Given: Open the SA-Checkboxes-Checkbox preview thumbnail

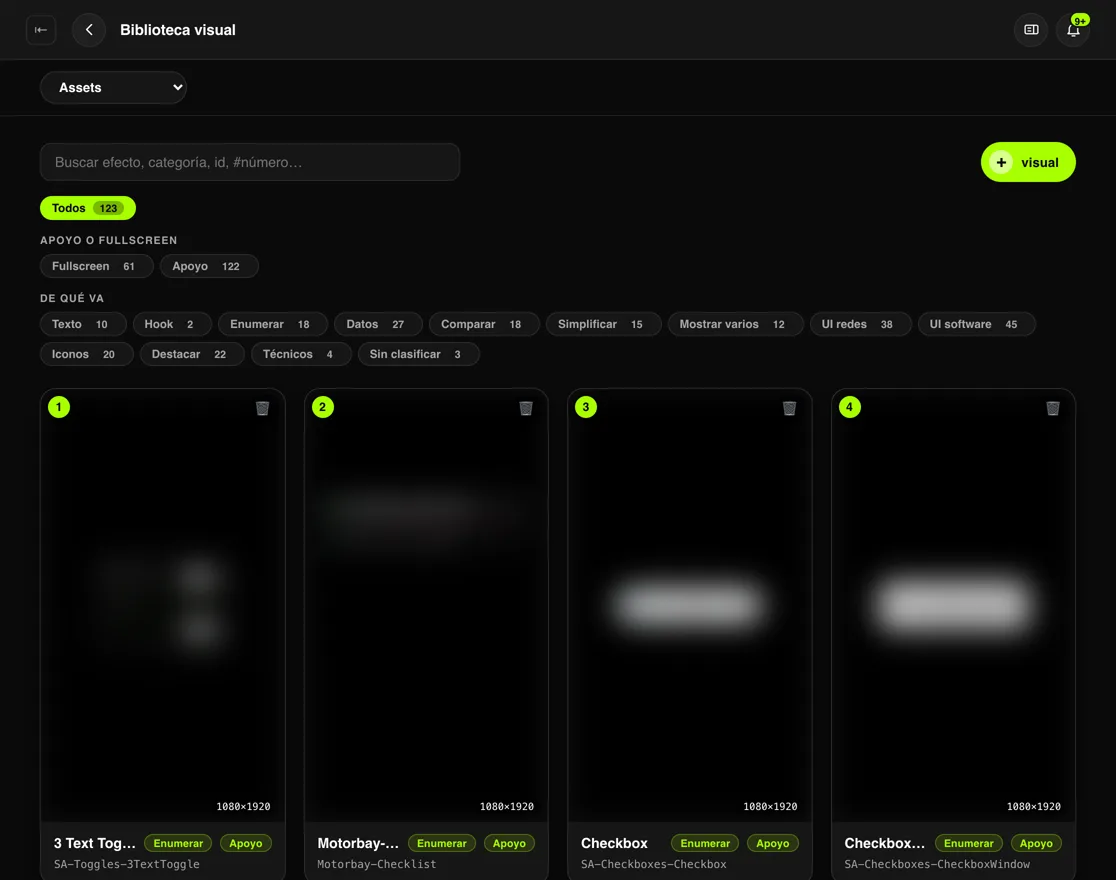Looking at the screenshot, I should click(x=690, y=605).
